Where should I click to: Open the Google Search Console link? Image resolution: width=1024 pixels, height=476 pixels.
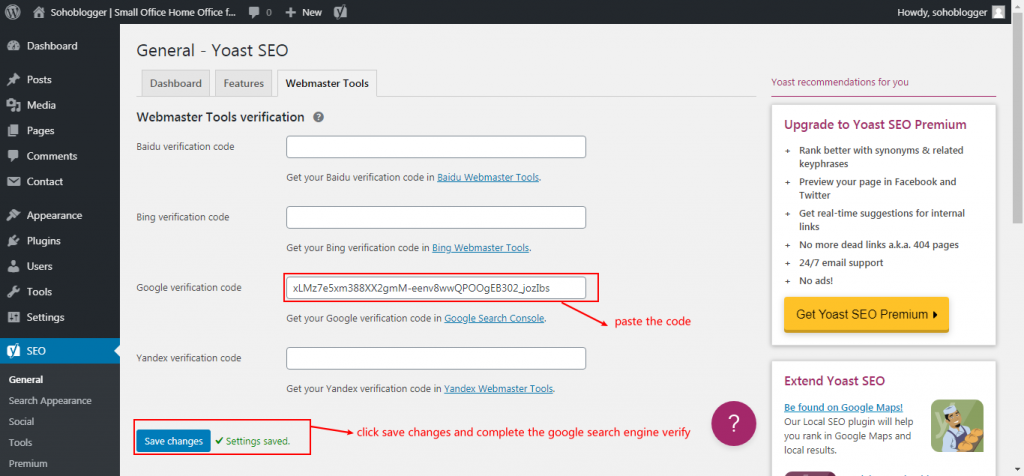pos(495,318)
